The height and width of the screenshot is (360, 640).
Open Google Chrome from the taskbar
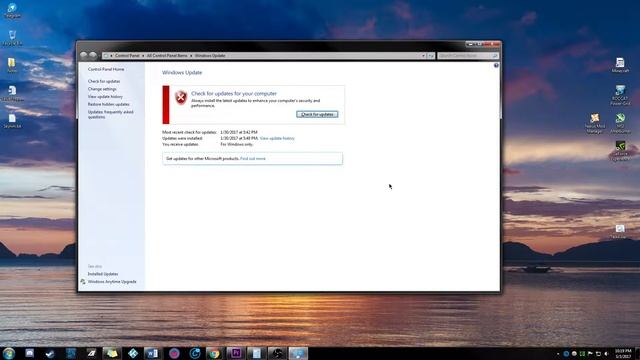point(214,353)
